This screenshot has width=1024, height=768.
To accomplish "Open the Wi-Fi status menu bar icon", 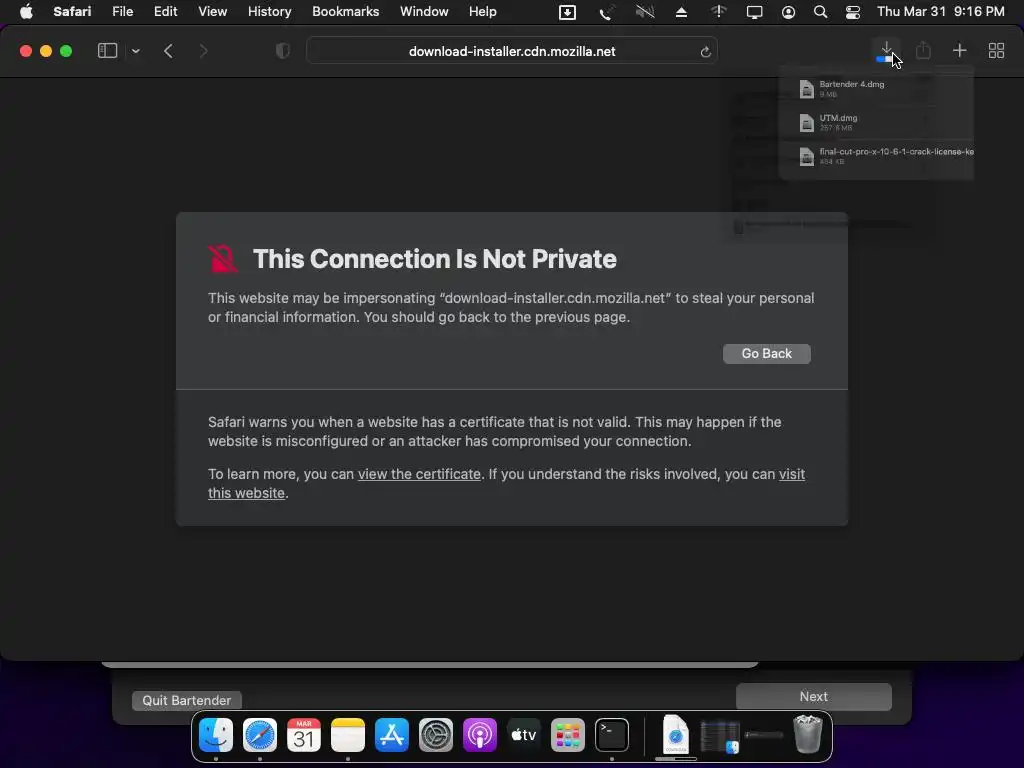I will tap(718, 12).
